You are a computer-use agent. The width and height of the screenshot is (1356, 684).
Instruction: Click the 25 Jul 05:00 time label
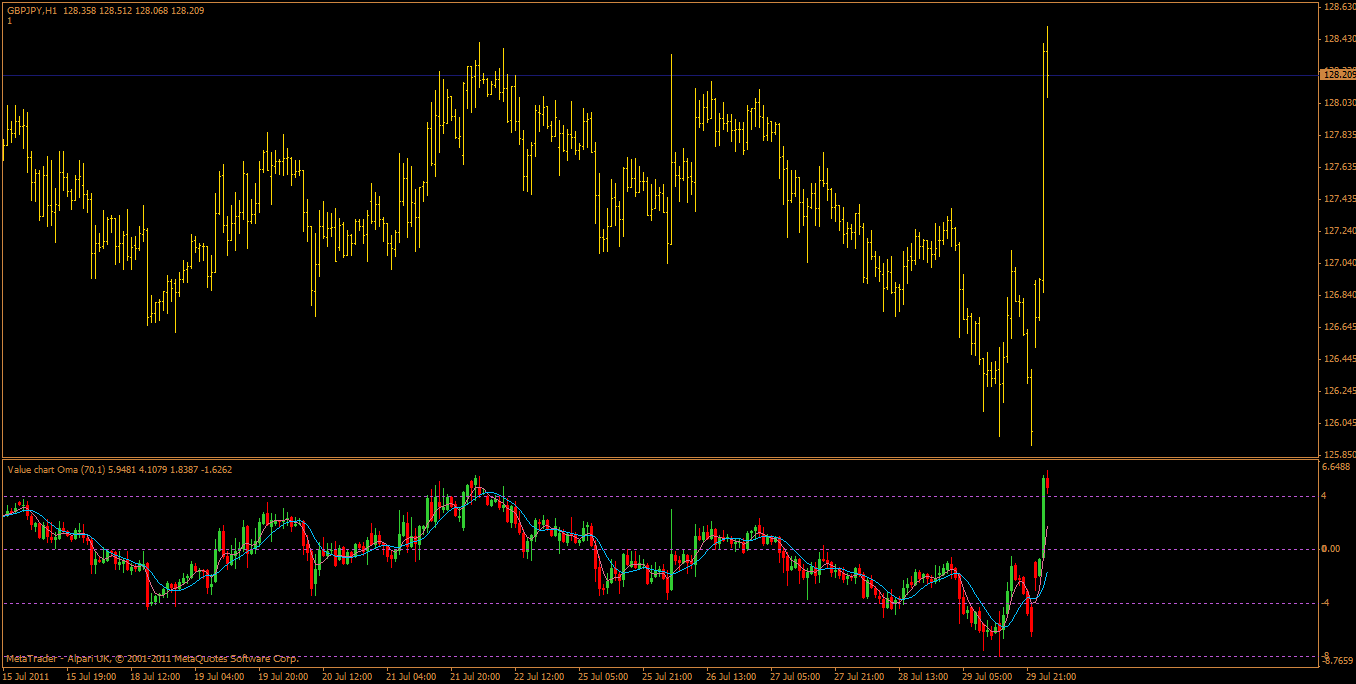[x=604, y=677]
